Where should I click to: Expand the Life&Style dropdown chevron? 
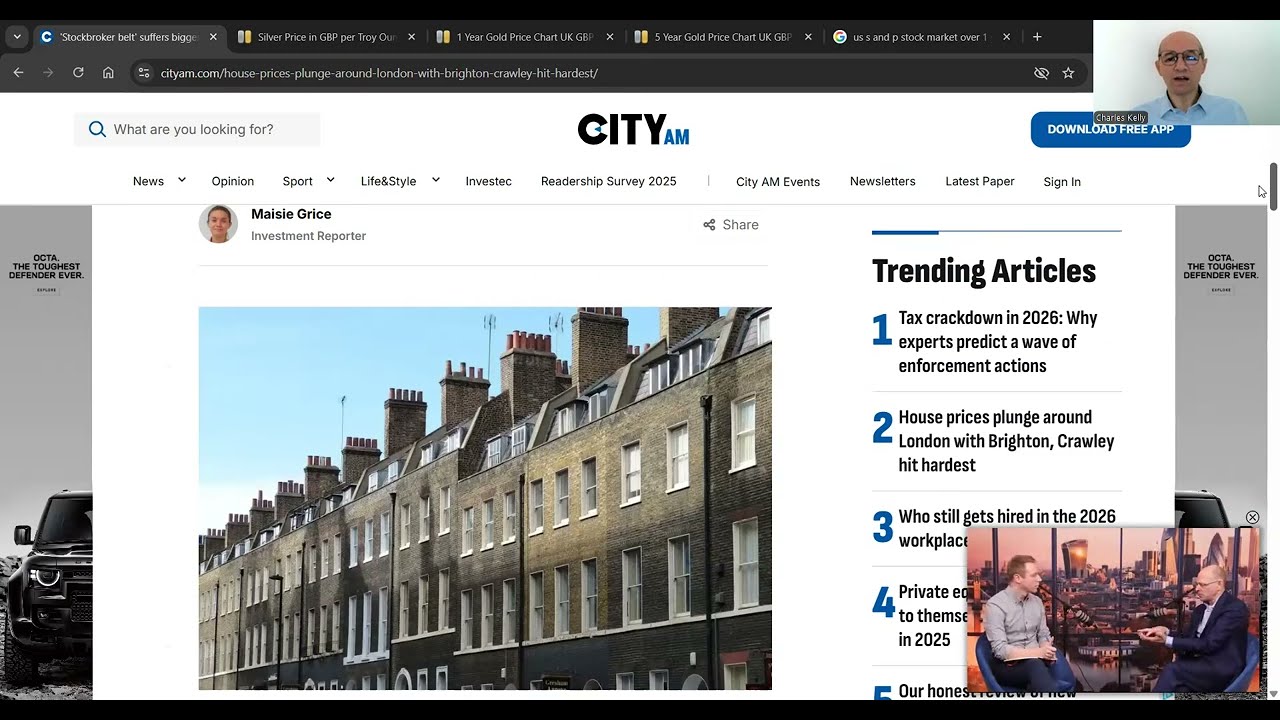436,180
